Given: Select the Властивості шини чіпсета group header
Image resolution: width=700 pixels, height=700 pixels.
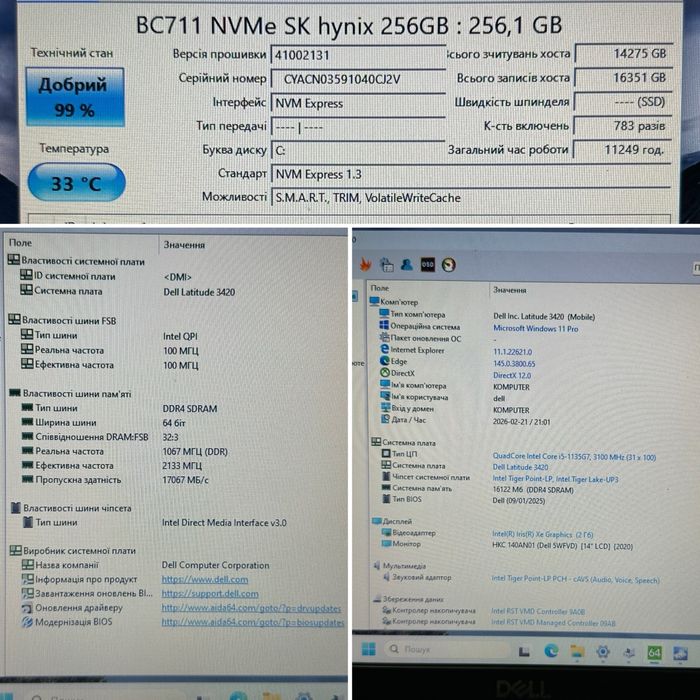Looking at the screenshot, I should pyautogui.click(x=71, y=508).
